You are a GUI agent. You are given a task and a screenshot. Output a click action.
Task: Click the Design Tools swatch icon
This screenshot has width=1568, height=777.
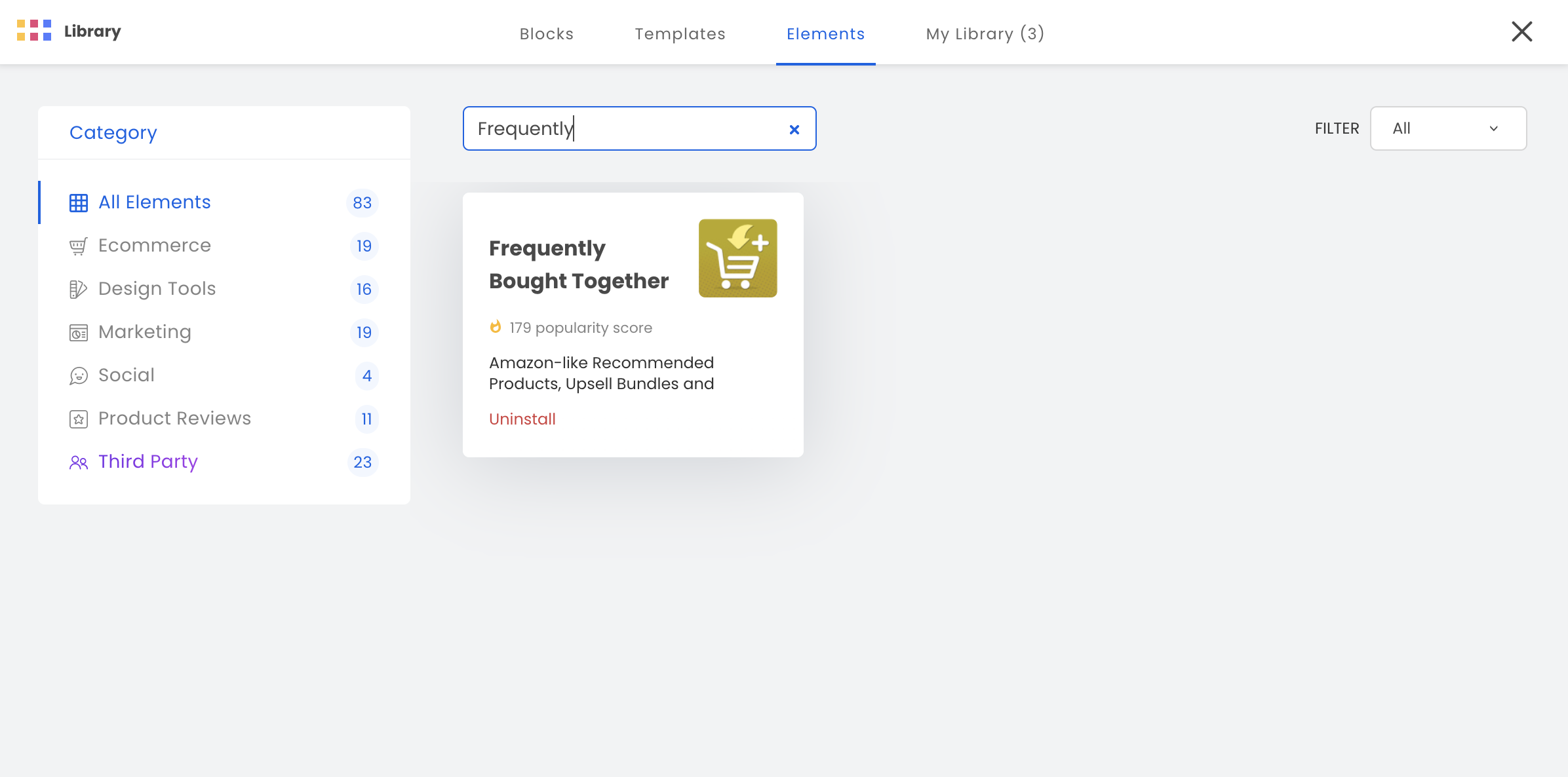tap(79, 290)
